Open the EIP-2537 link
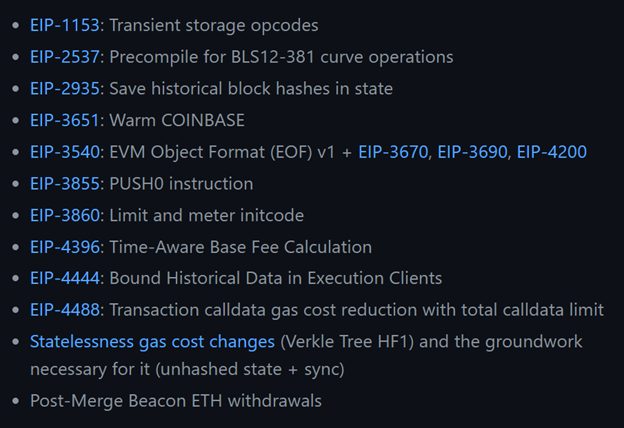This screenshot has height=428, width=624. point(64,57)
